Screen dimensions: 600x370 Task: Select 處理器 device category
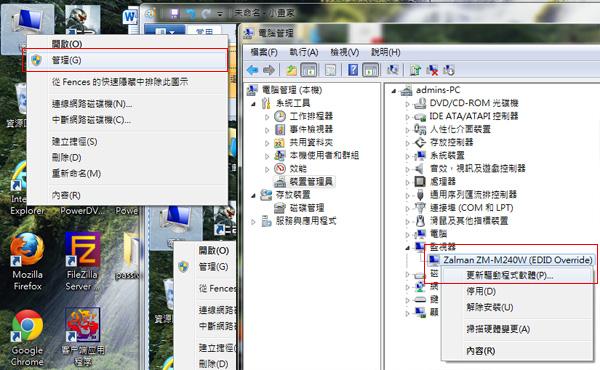coord(442,181)
